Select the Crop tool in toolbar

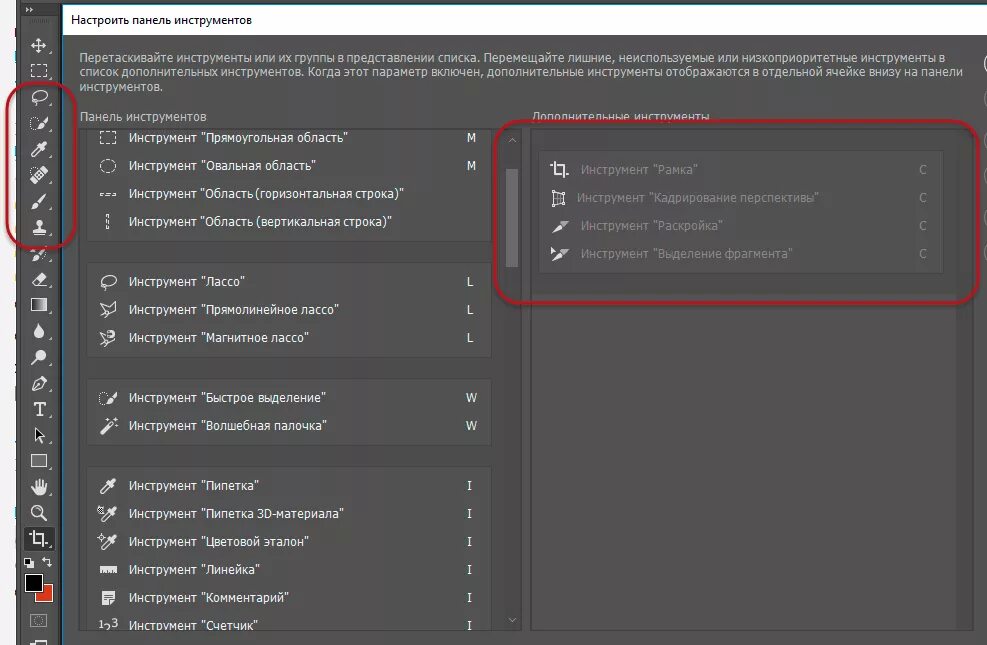pyautogui.click(x=39, y=539)
